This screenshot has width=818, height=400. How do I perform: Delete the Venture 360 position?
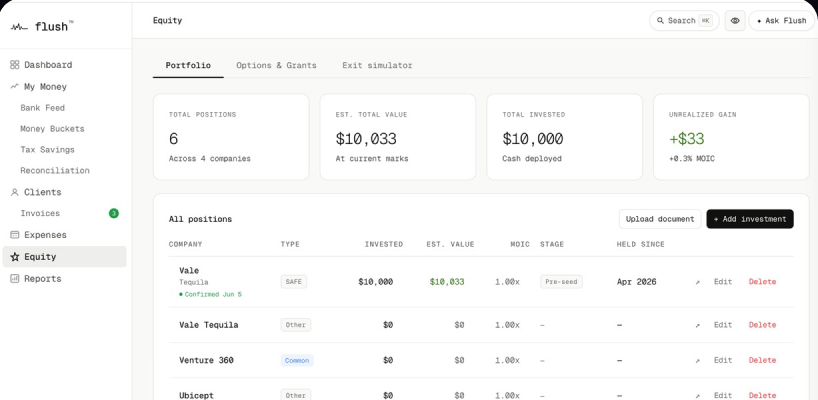[x=762, y=360]
